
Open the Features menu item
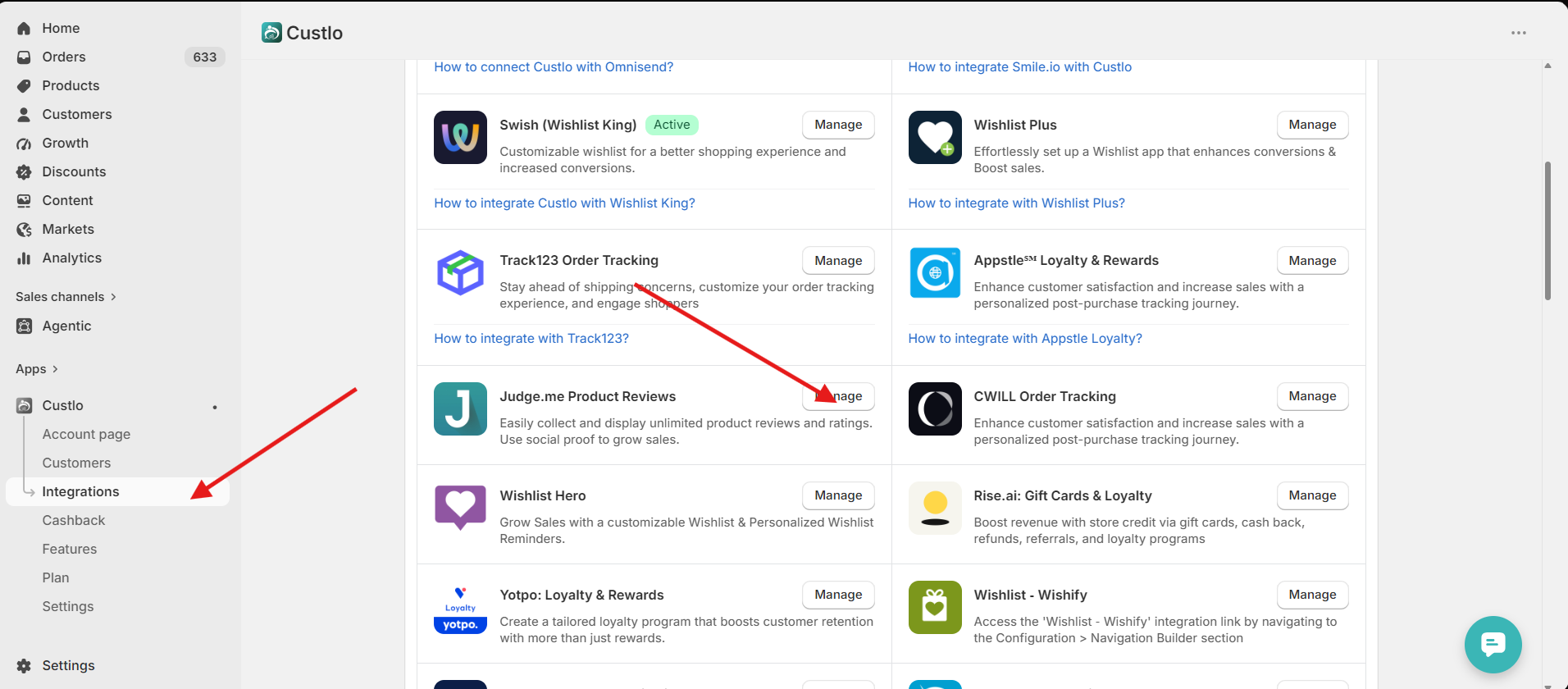coord(70,550)
